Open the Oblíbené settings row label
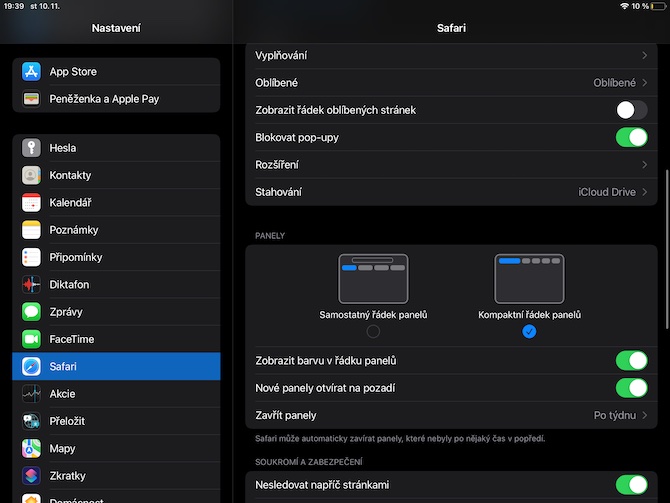This screenshot has height=503, width=670. [x=276, y=83]
